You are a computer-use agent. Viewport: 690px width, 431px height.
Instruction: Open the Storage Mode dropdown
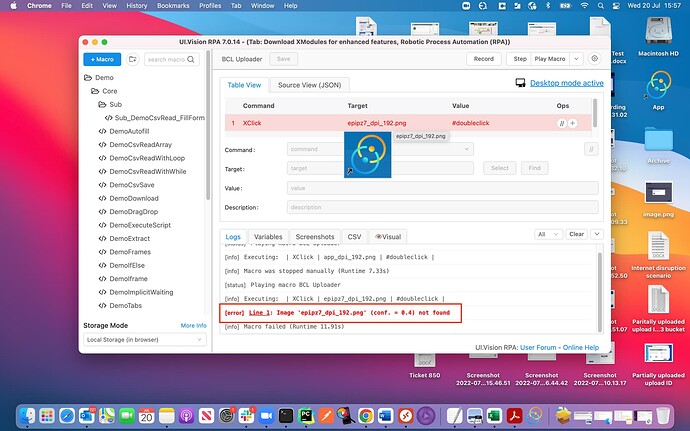[144, 339]
